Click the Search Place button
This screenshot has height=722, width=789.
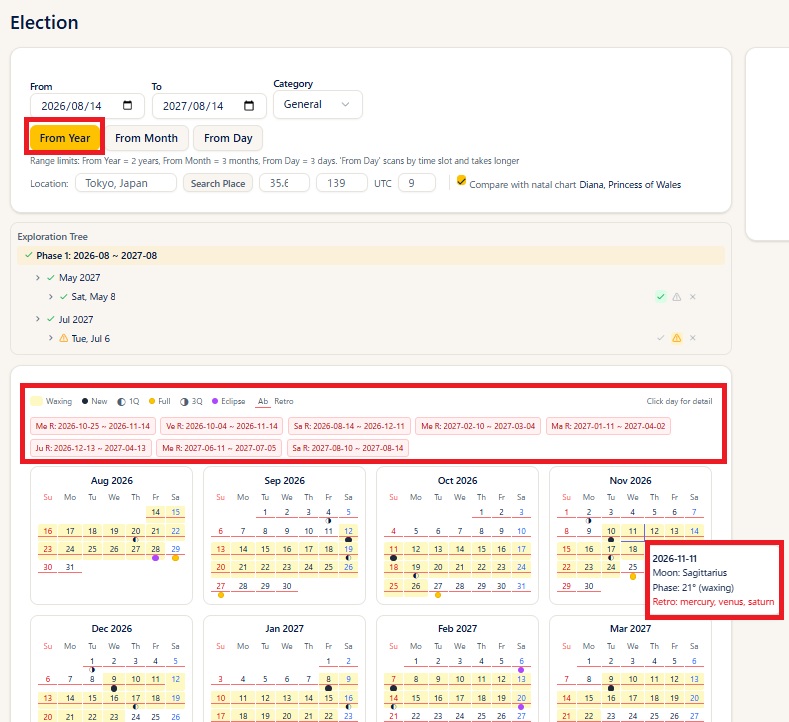coord(218,183)
